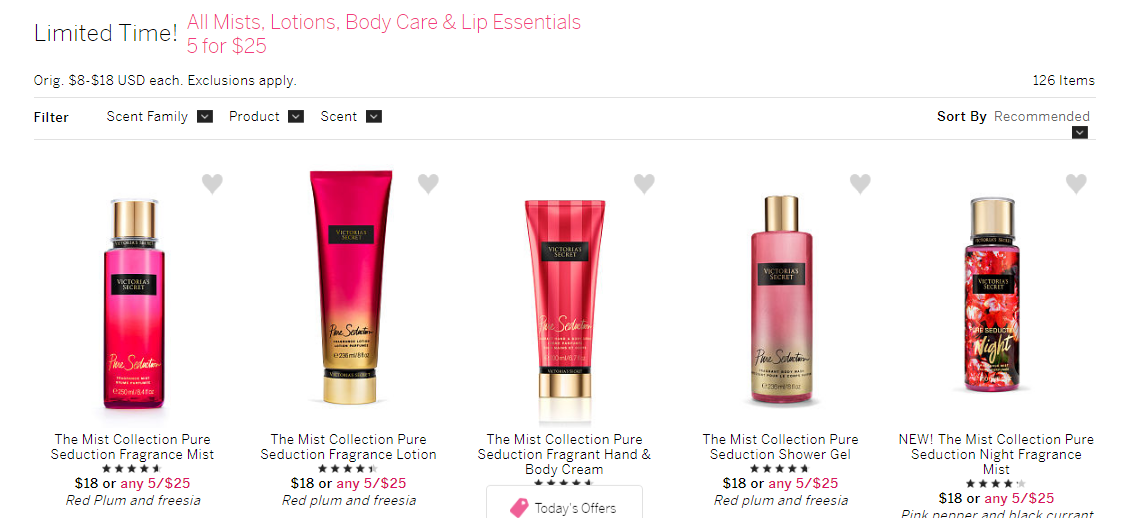
Task: Click the 5 for $25 promotion heading
Action: [227, 46]
